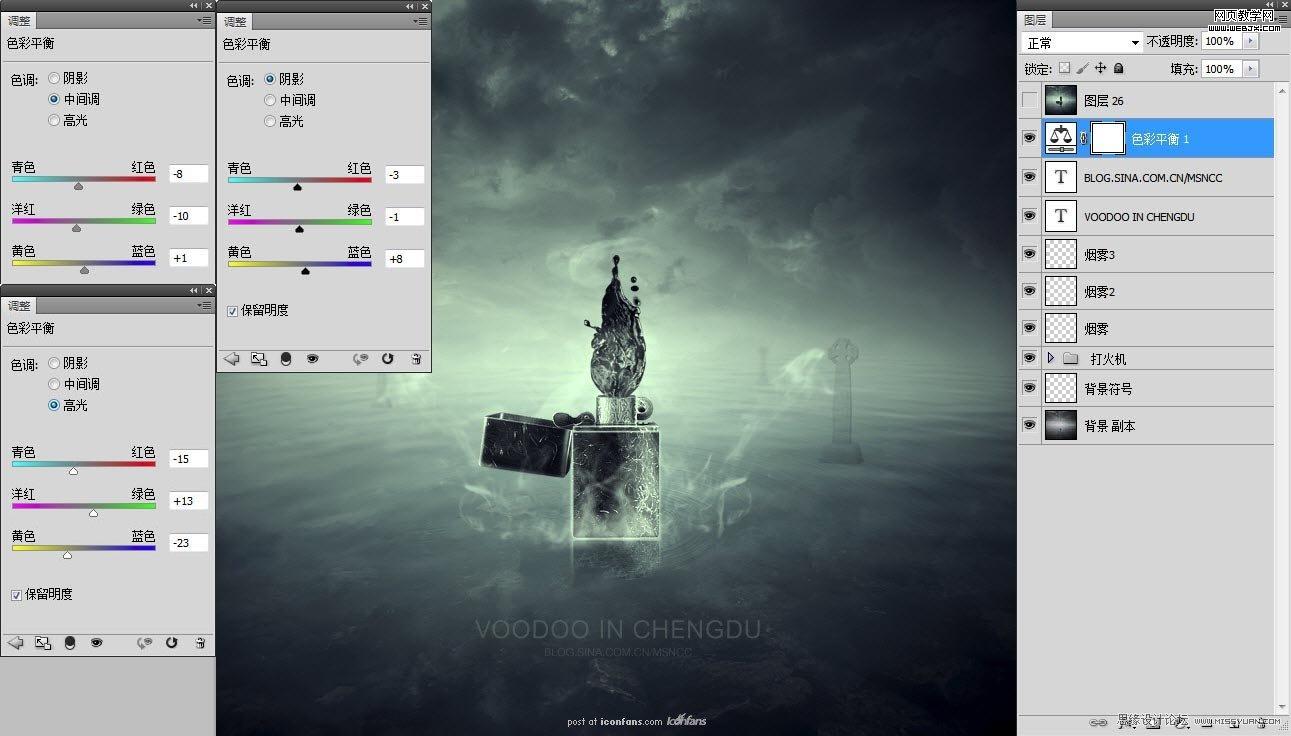Uncheck 保留明度 in the left Color Balance panel
This screenshot has height=736, width=1291.
(17, 594)
